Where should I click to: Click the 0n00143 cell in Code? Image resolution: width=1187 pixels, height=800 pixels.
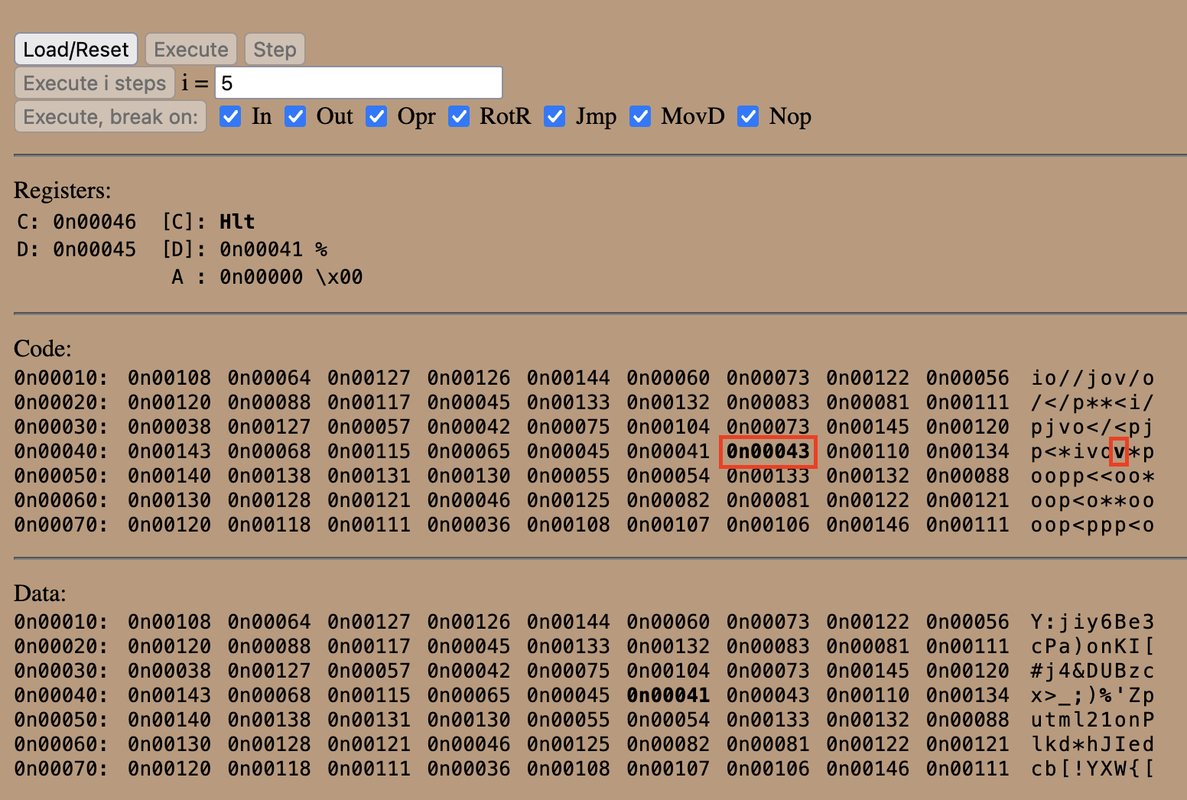pyautogui.click(x=170, y=452)
